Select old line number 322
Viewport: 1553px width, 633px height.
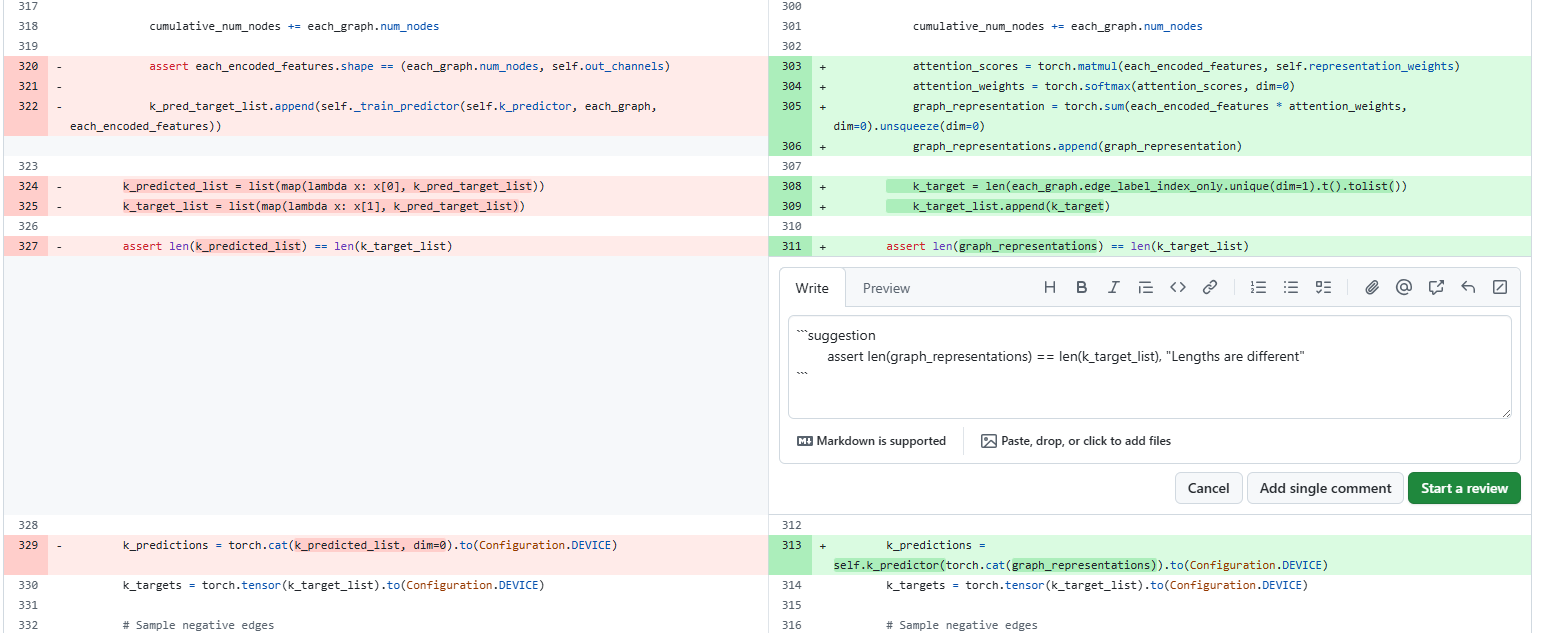[26, 106]
